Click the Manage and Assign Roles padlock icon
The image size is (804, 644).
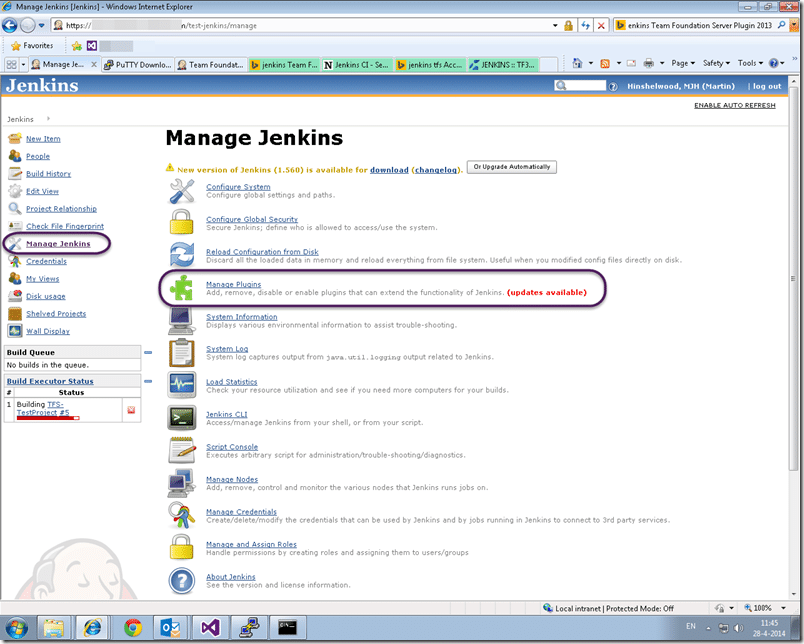coord(182,548)
